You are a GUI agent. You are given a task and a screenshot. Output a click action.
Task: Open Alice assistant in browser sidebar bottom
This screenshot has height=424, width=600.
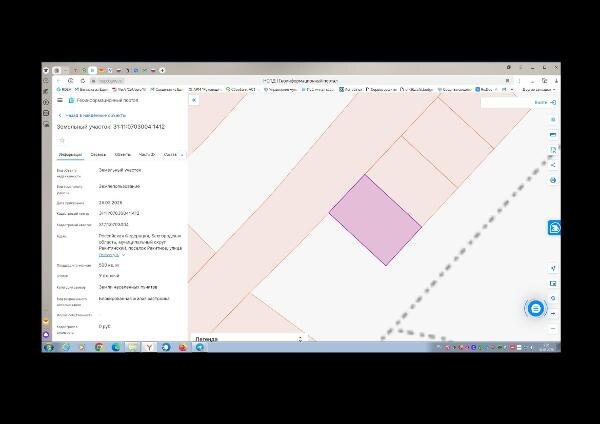46,335
